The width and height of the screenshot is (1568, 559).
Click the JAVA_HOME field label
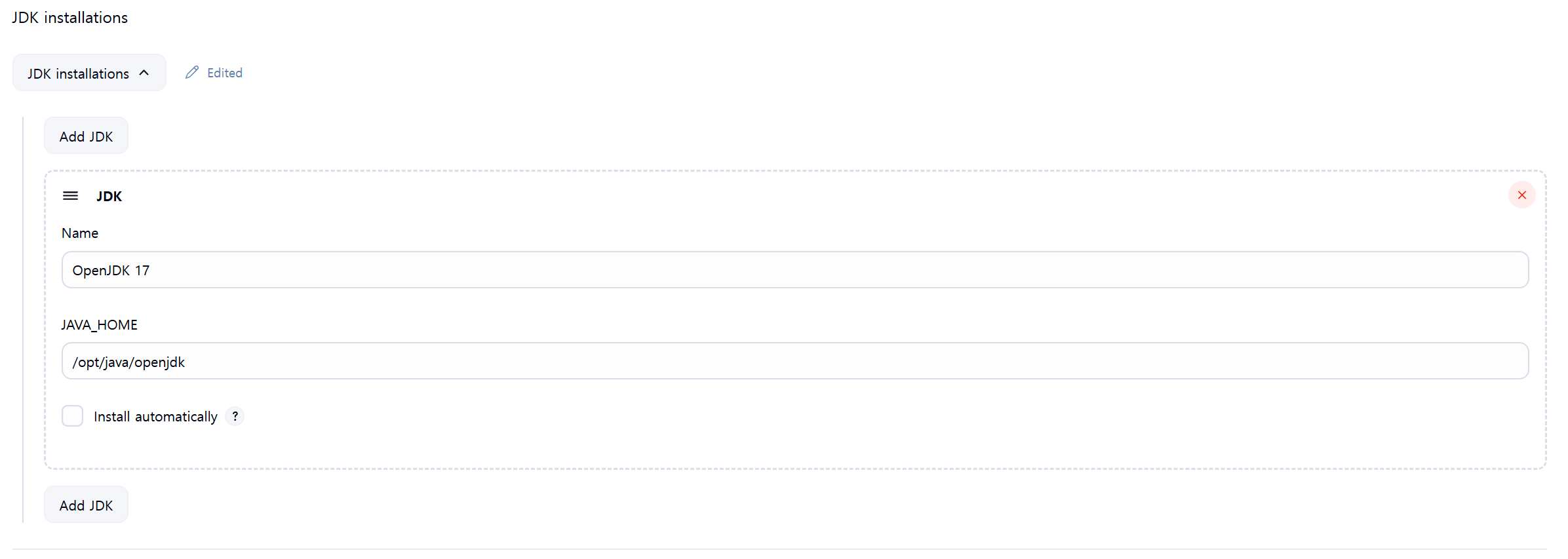point(100,325)
